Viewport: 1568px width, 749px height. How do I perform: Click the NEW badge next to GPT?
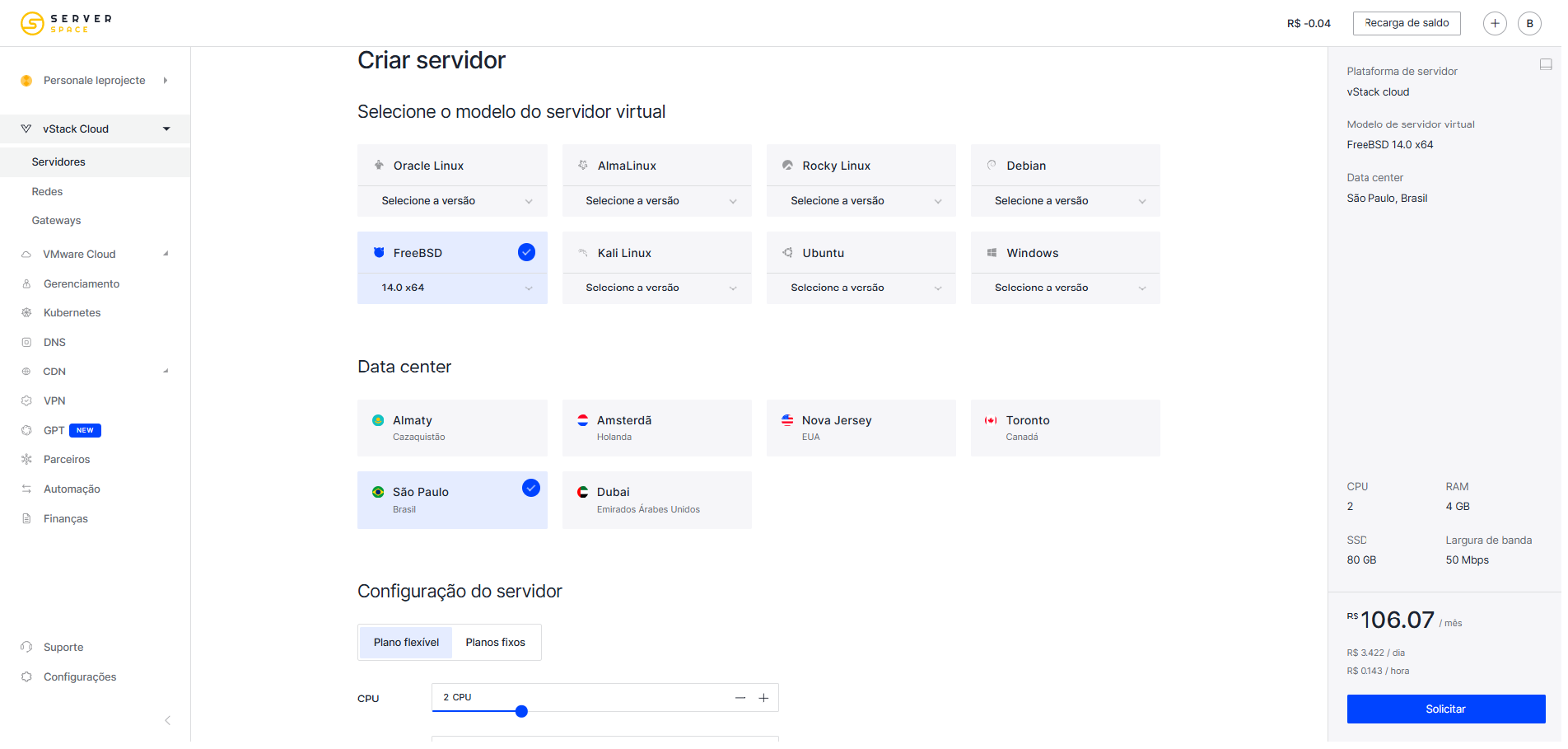85,430
